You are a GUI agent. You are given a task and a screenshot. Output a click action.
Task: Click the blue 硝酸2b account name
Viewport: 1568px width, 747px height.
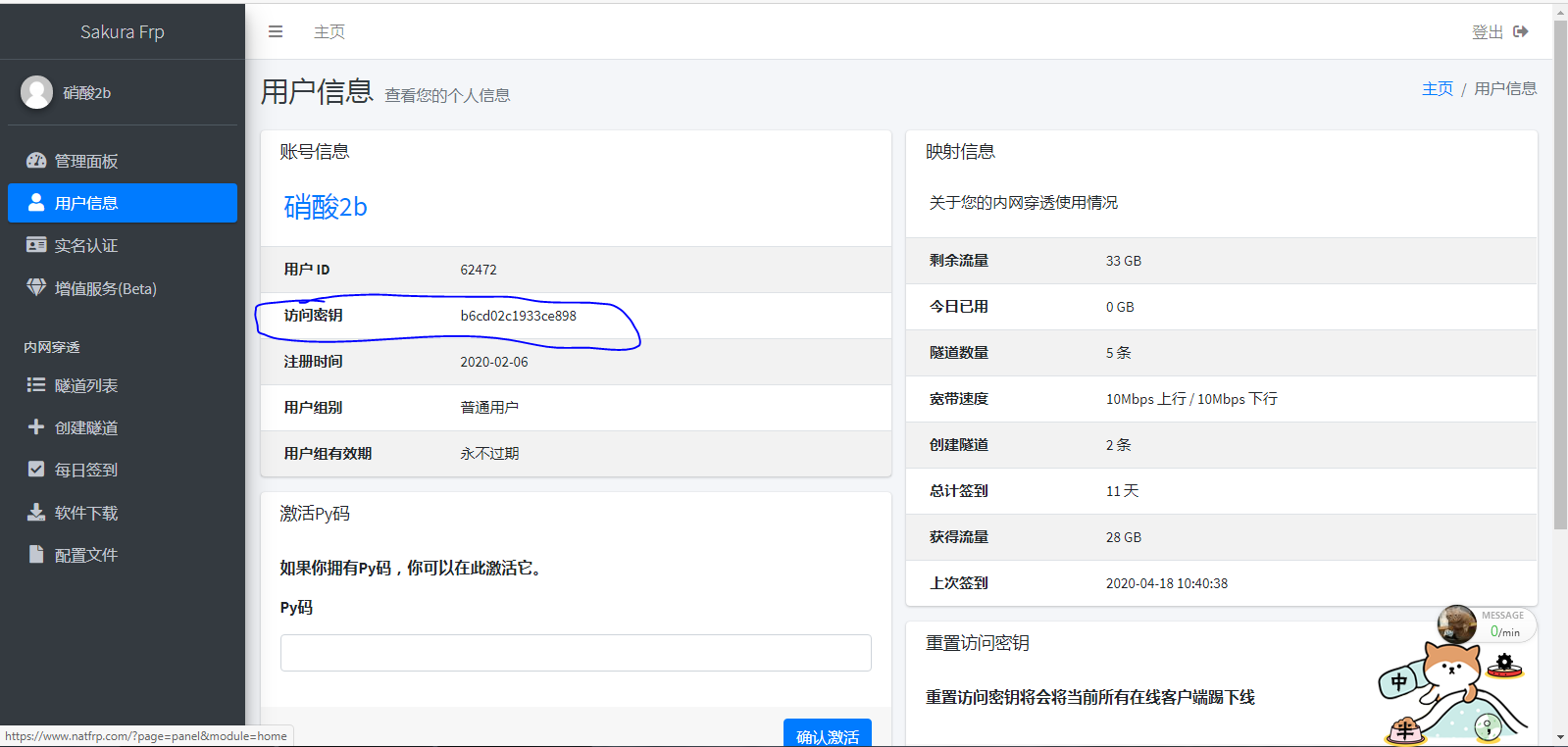pos(326,207)
